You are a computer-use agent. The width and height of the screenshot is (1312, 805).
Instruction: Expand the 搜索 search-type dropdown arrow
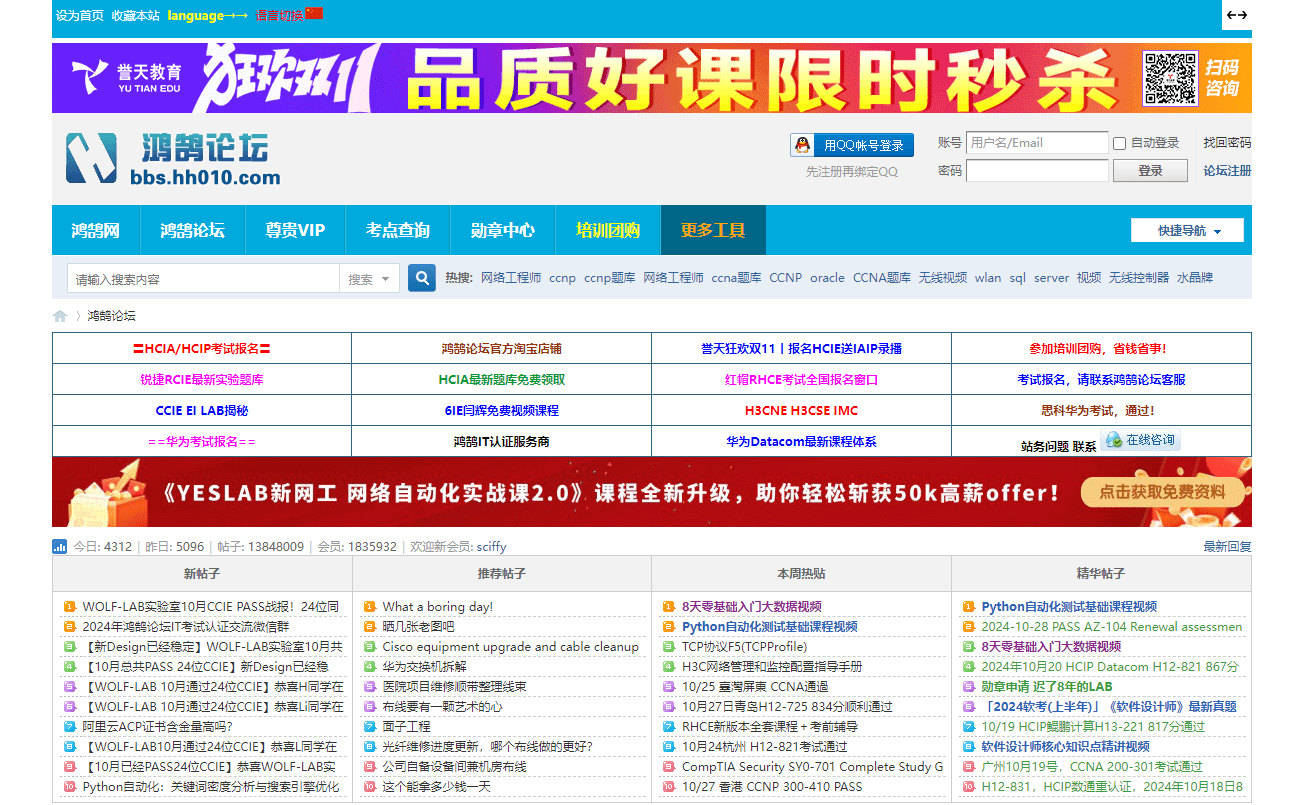pyautogui.click(x=388, y=277)
